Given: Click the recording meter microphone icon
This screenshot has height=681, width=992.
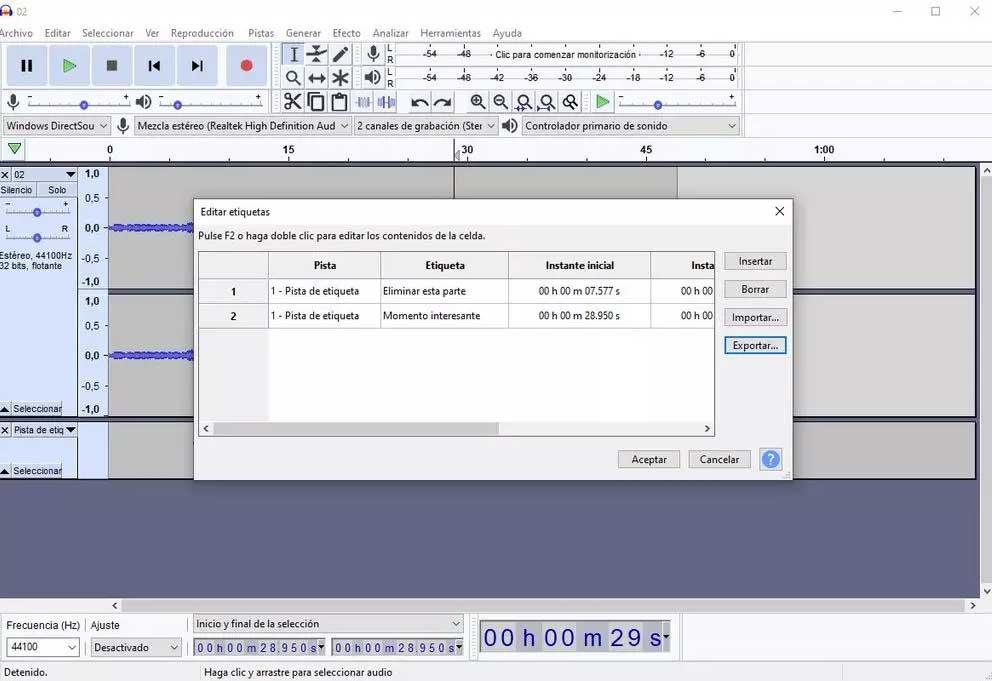Looking at the screenshot, I should pyautogui.click(x=373, y=54).
